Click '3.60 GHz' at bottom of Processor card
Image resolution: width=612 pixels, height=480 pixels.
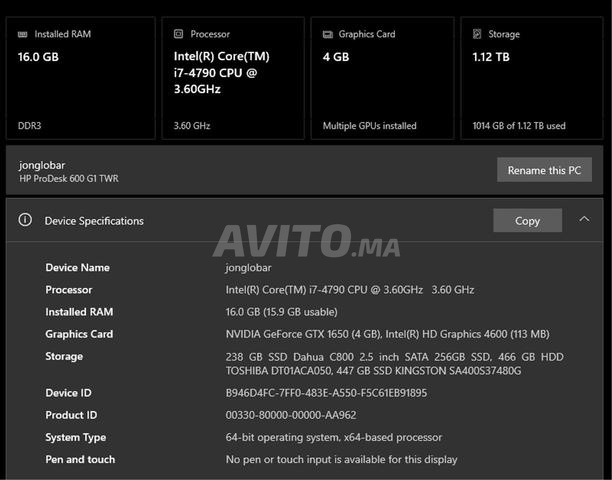point(192,126)
